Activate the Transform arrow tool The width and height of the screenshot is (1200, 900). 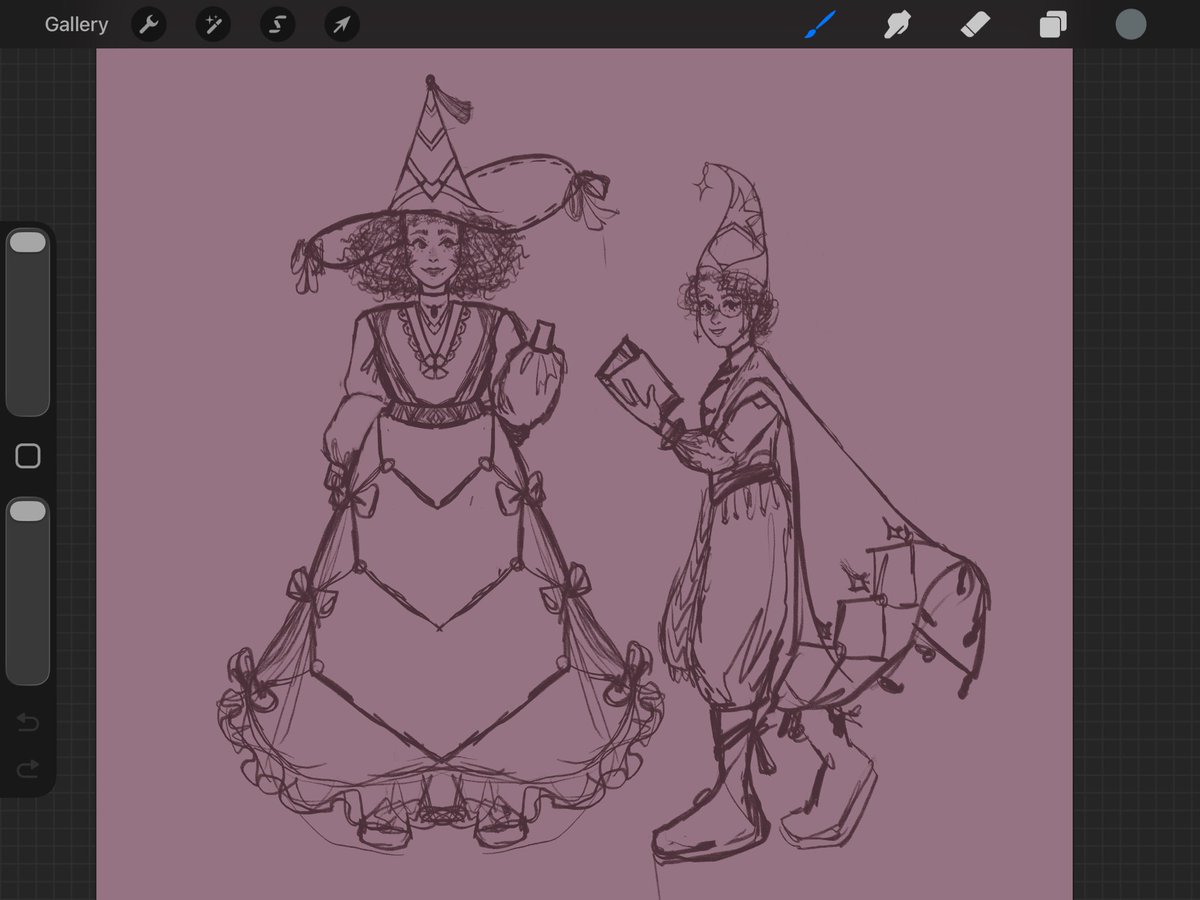point(342,25)
